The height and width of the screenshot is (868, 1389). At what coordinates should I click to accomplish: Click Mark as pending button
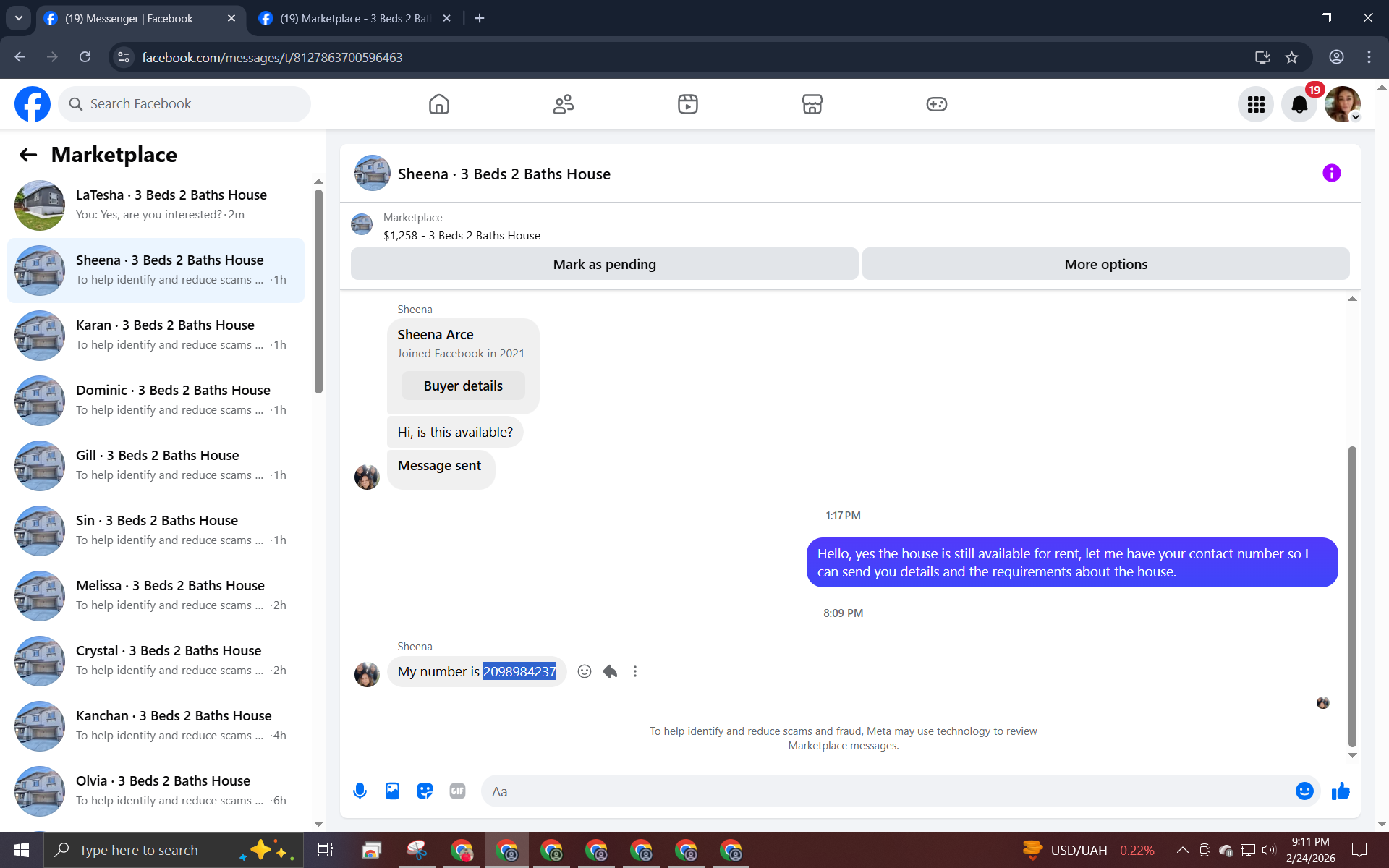(x=604, y=264)
